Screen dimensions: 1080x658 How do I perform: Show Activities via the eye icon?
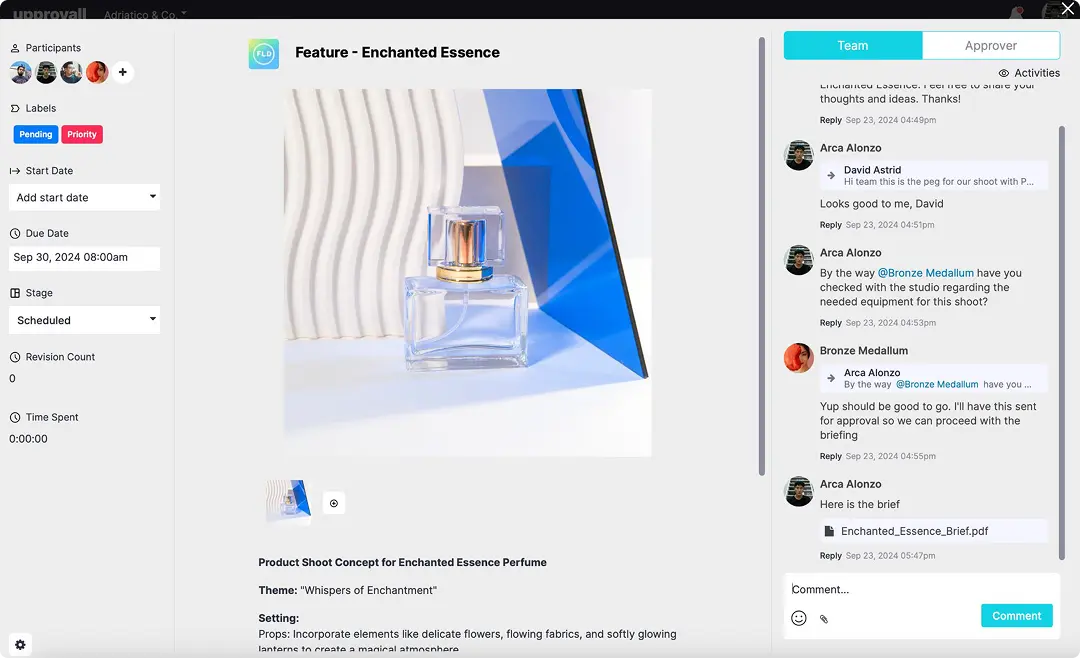pos(1029,73)
